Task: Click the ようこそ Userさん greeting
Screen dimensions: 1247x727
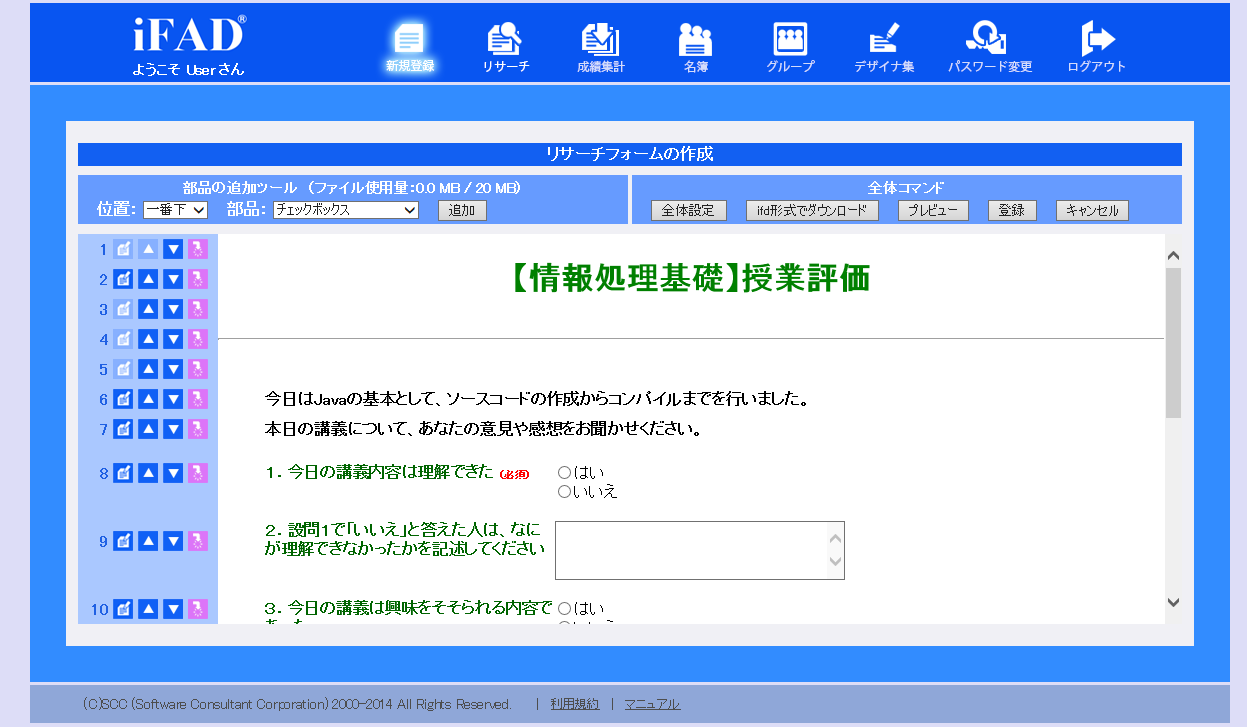Action: (188, 70)
